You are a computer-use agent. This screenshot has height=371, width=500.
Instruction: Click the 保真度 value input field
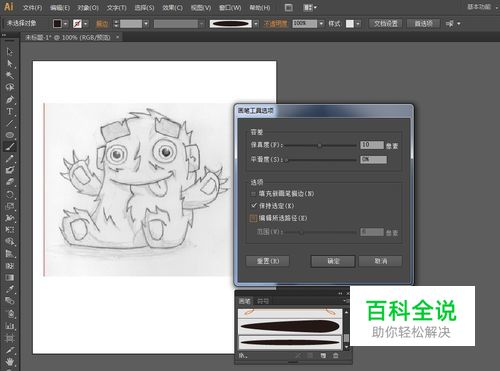click(x=372, y=145)
